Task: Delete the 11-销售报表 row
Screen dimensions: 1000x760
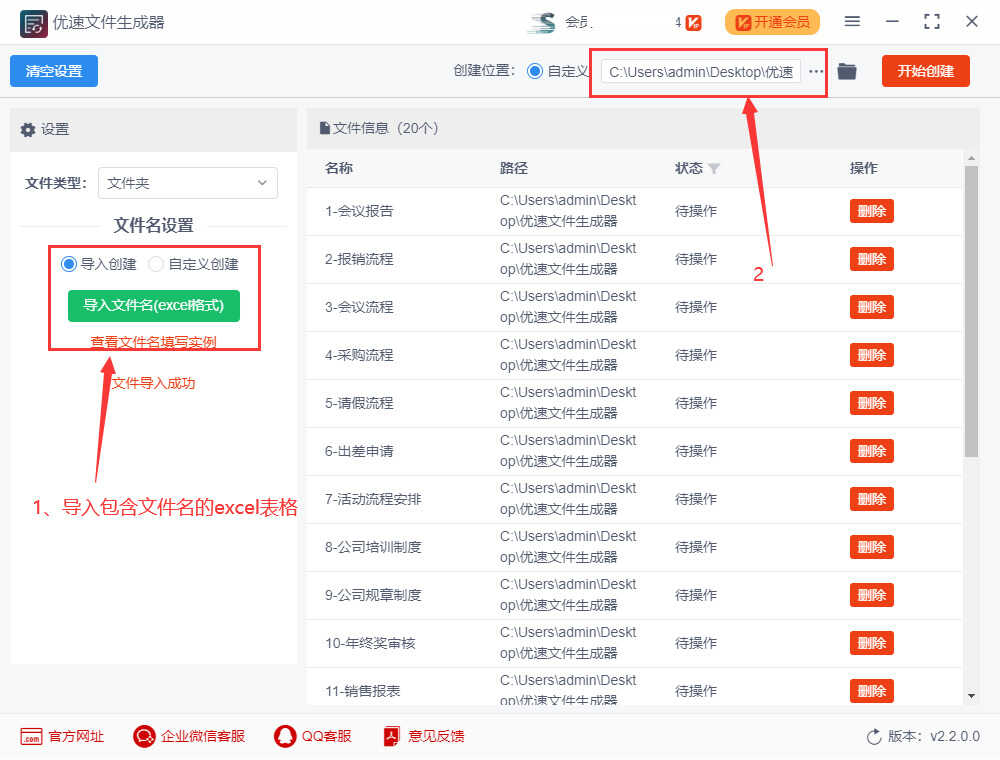Action: (871, 691)
